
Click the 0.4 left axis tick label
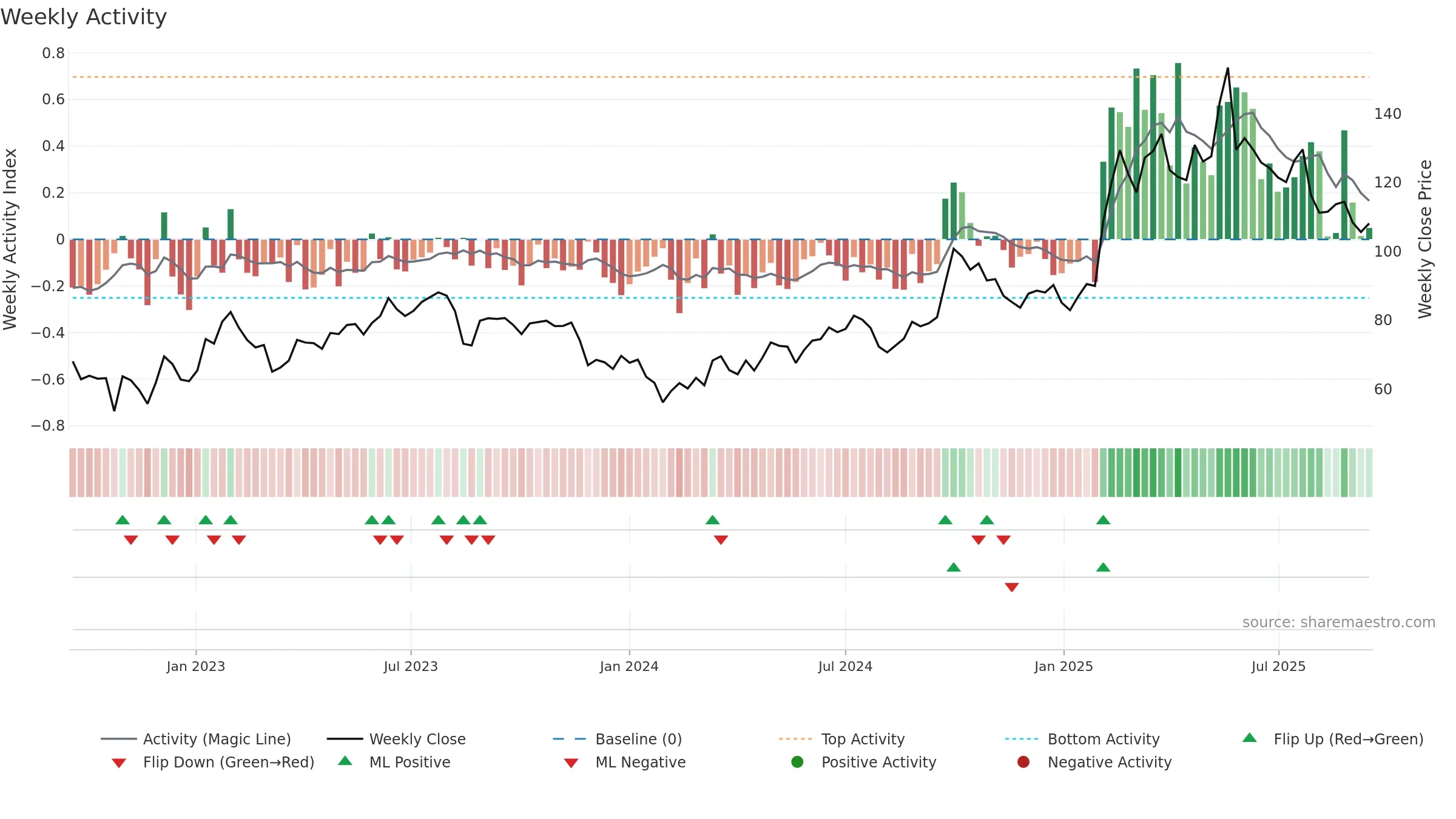click(x=53, y=146)
